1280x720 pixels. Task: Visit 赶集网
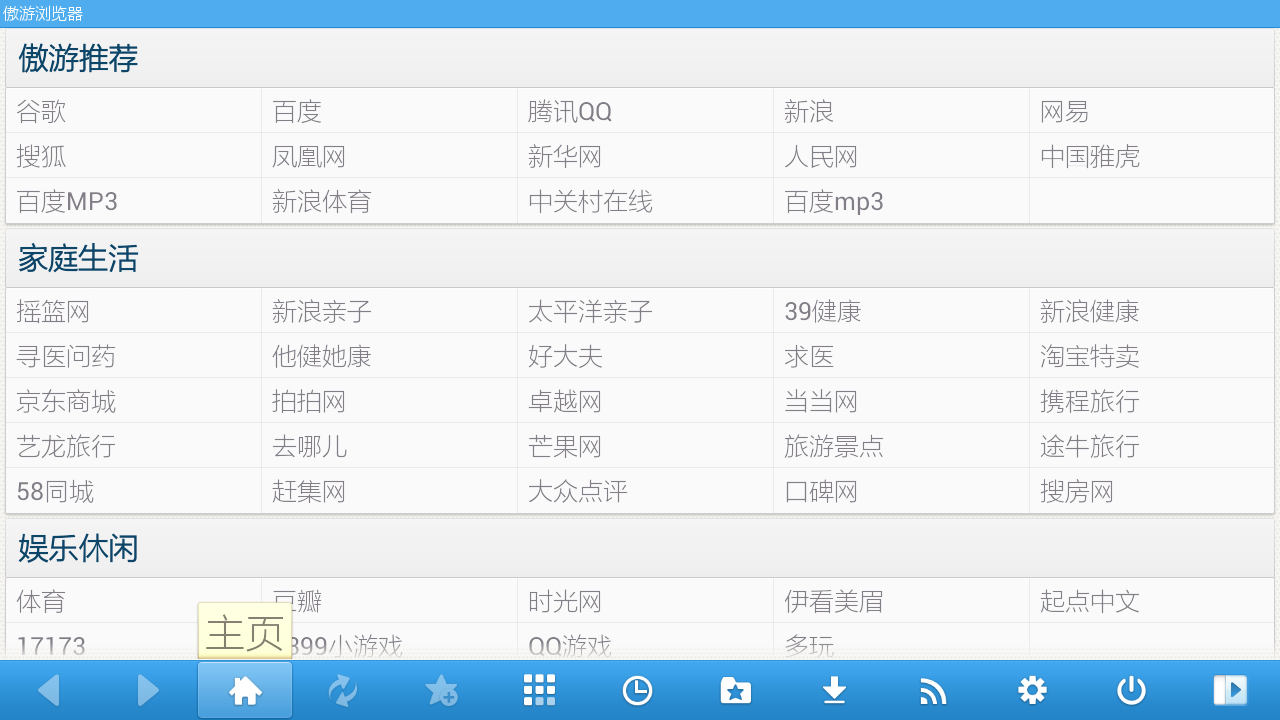click(309, 491)
